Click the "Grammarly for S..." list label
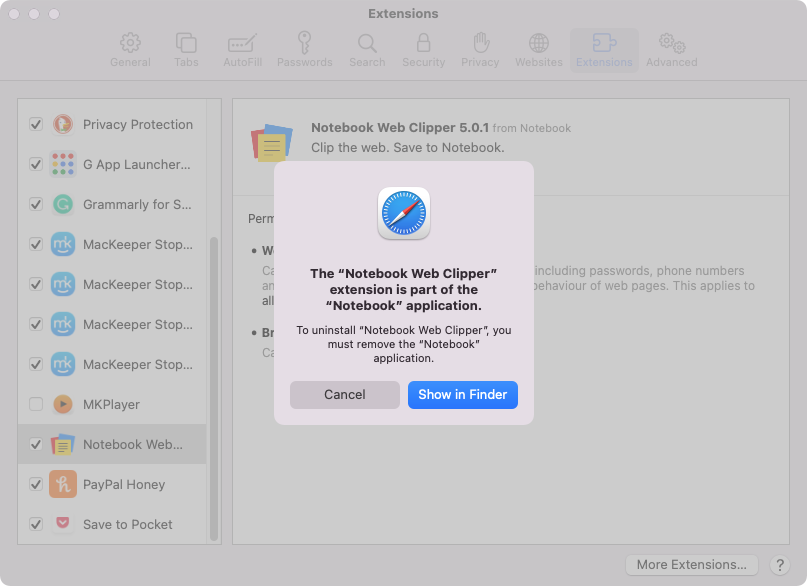The image size is (807, 586). (137, 205)
